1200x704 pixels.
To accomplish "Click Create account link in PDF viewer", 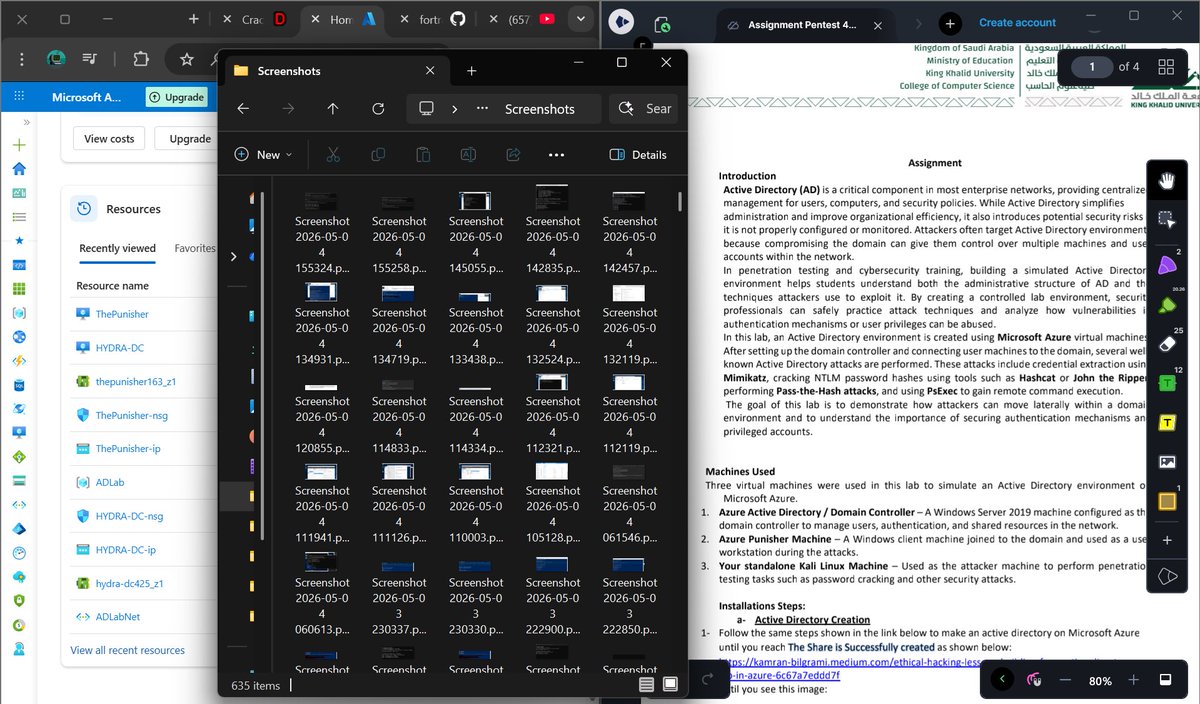I will click(x=1017, y=22).
